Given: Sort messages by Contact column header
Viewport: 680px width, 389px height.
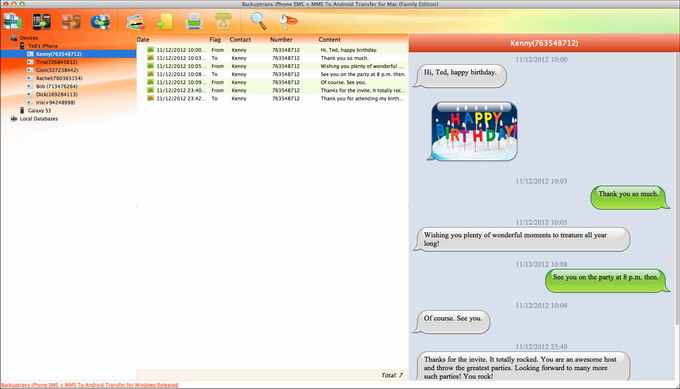Looking at the screenshot, I should point(240,39).
